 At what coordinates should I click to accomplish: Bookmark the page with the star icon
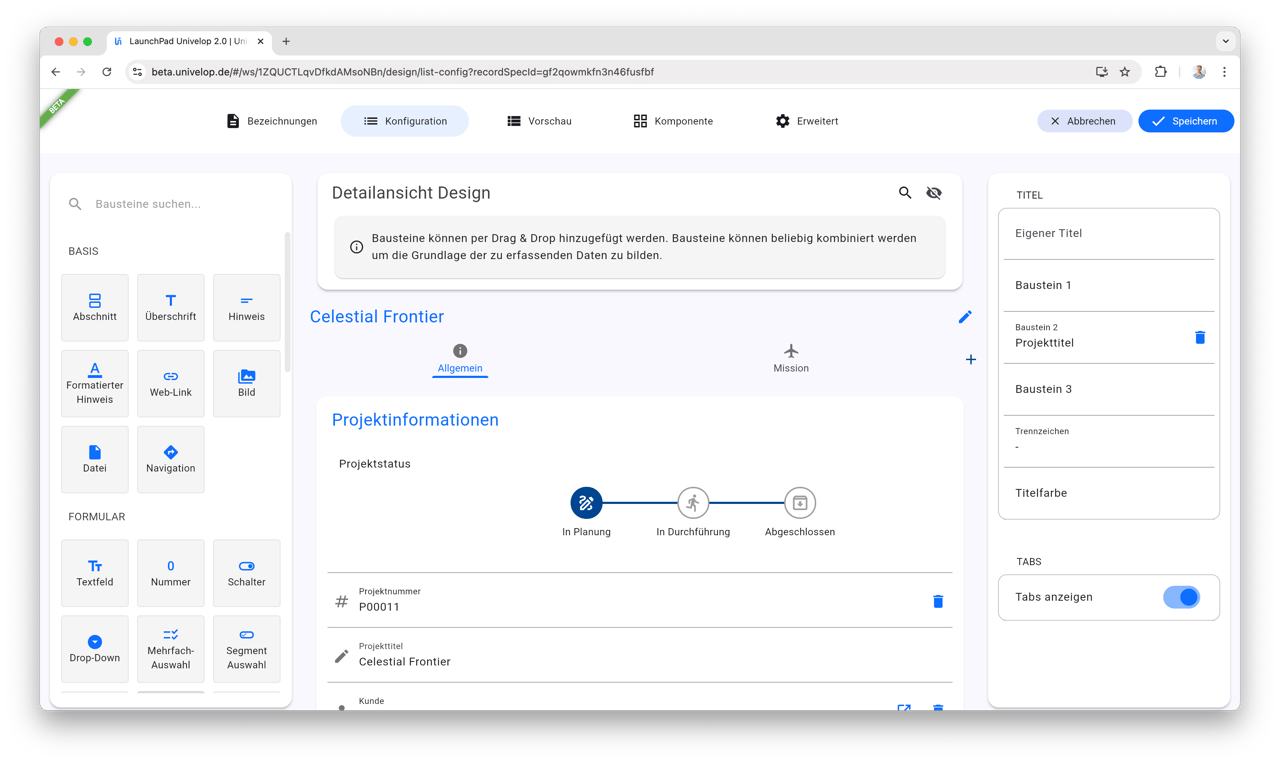(1125, 72)
